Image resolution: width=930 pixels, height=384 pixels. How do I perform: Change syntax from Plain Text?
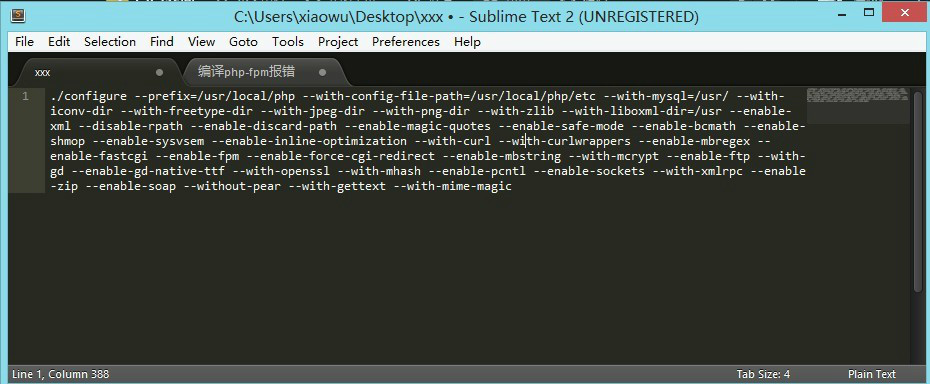pos(871,375)
